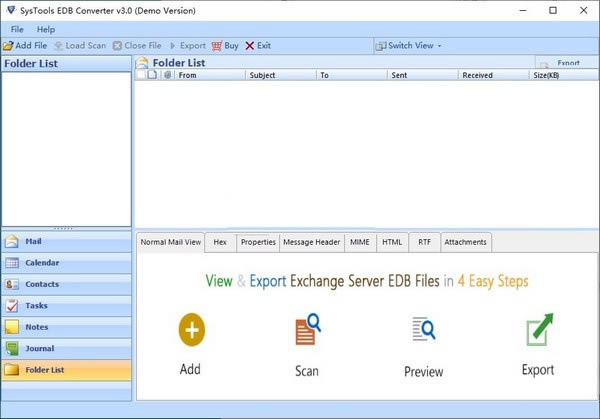Screen dimensions: 600x419
Task: Open the Switch View dropdown
Action: tap(408, 45)
